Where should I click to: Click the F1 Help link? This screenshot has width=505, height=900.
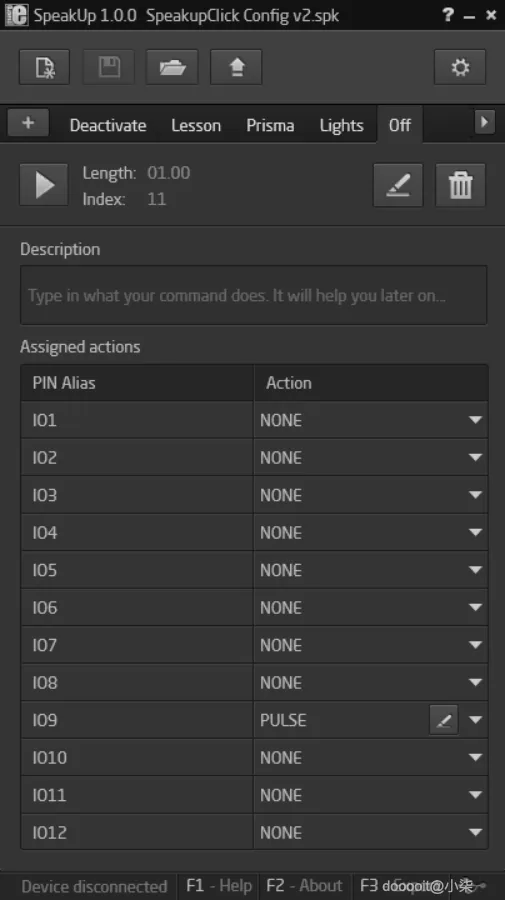point(219,886)
